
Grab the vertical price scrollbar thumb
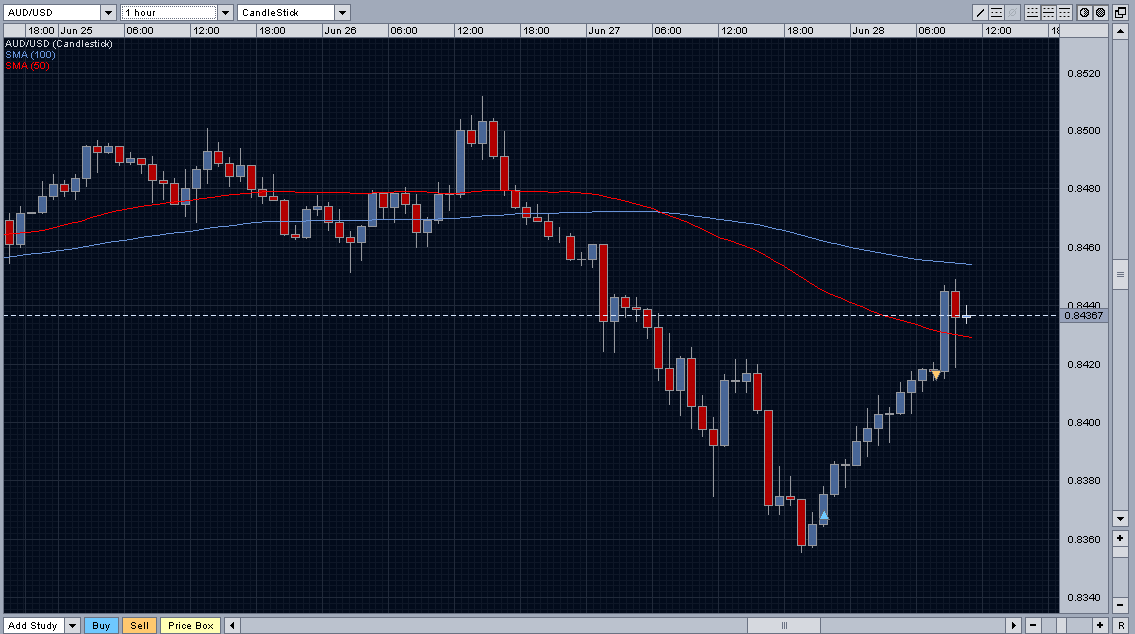1121,274
